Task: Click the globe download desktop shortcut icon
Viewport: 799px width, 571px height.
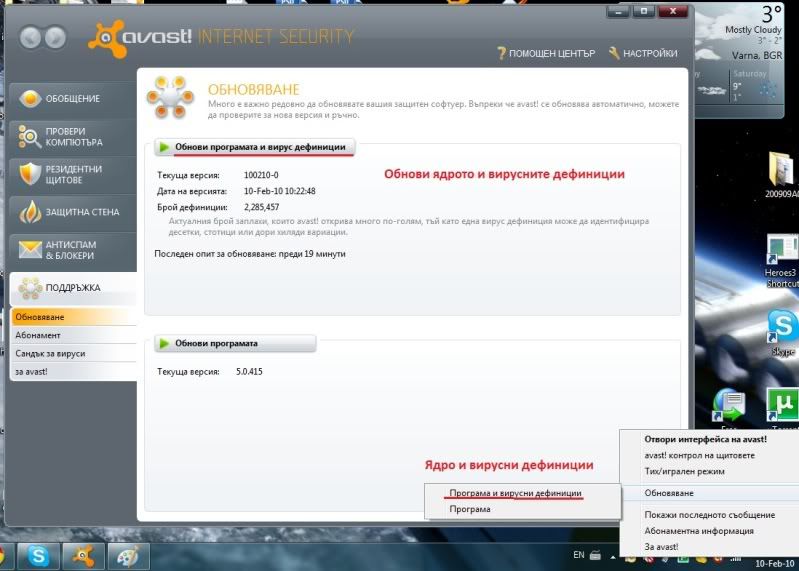Action: coord(729,407)
